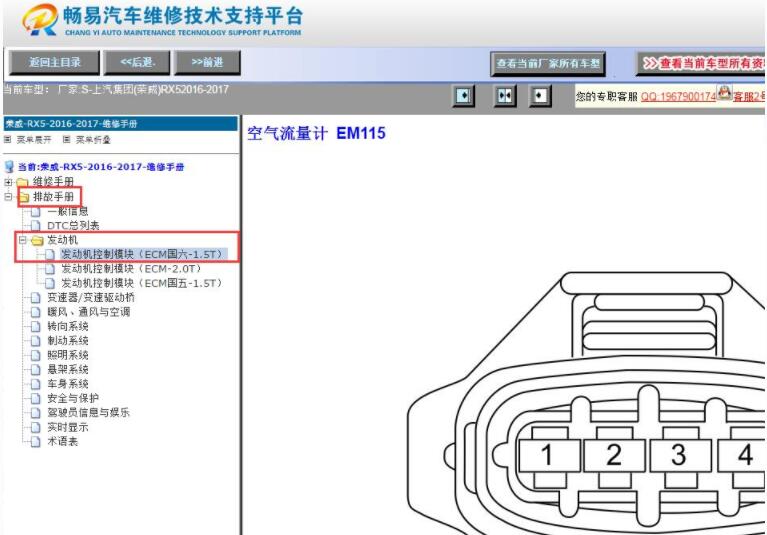Image resolution: width=767 pixels, height=535 pixels.
Task: Select the 发动机 folder
Action: coord(62,240)
